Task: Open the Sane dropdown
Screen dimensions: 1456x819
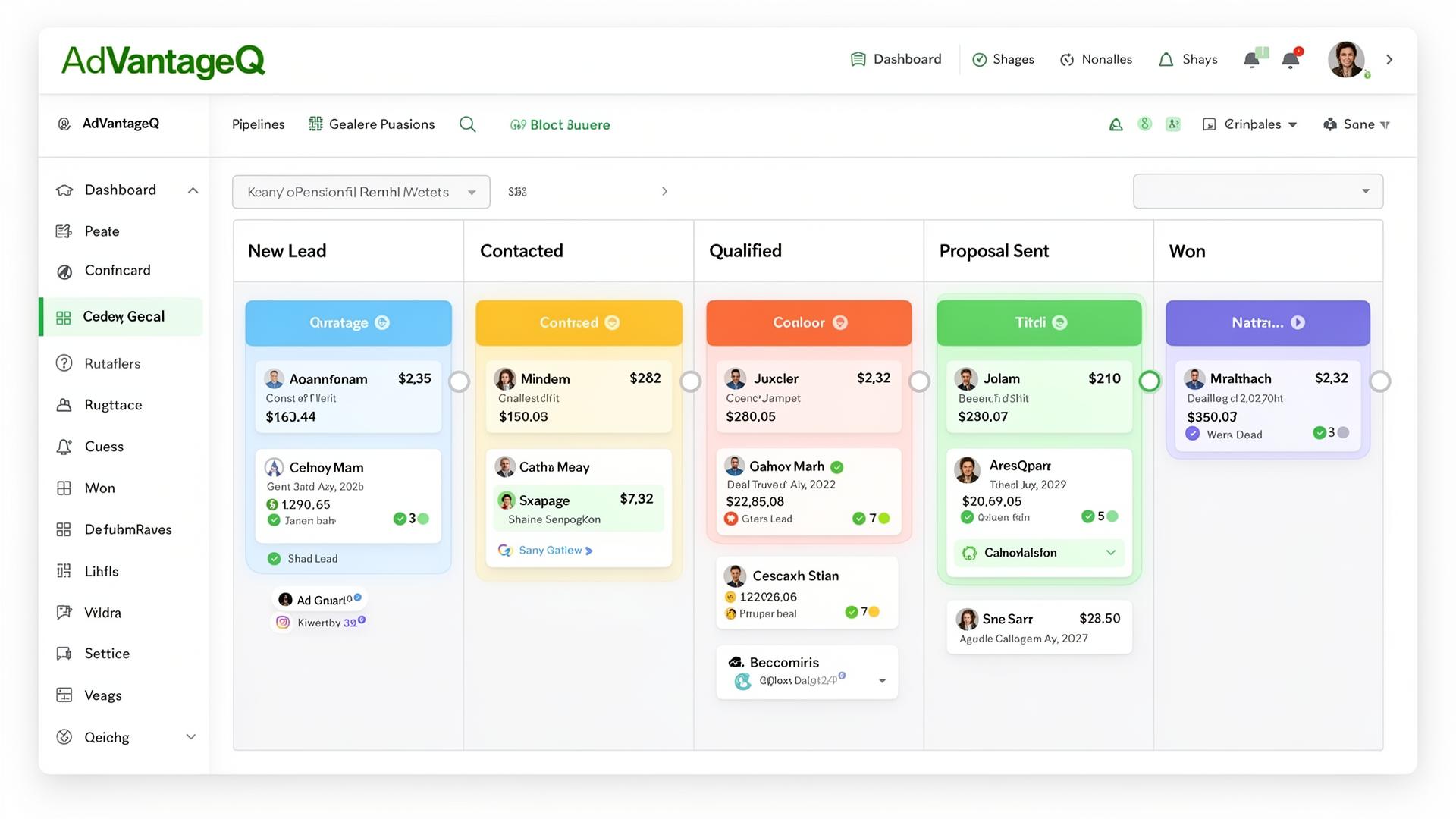Action: pyautogui.click(x=1357, y=124)
